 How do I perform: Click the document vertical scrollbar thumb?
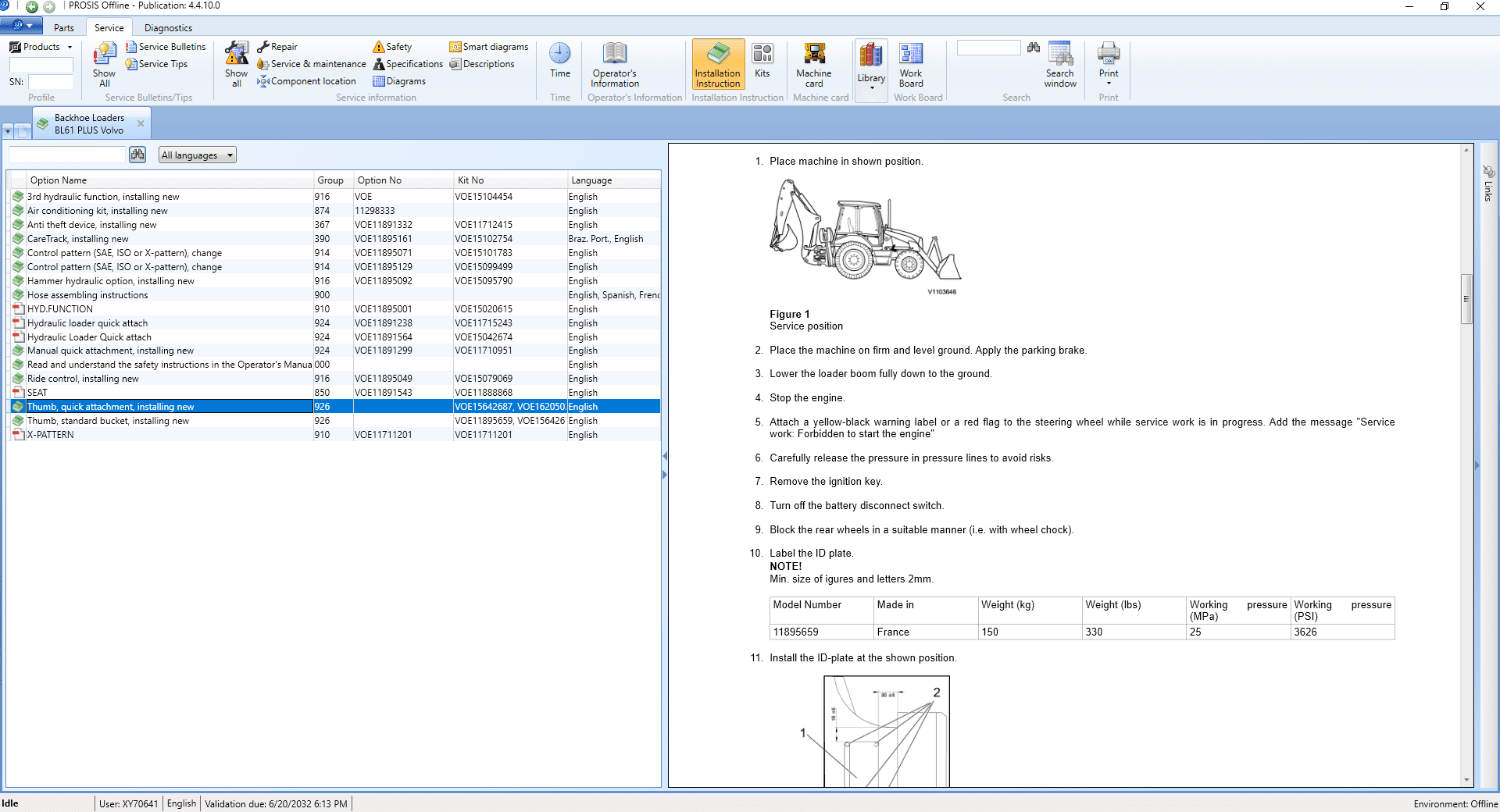point(1466,298)
